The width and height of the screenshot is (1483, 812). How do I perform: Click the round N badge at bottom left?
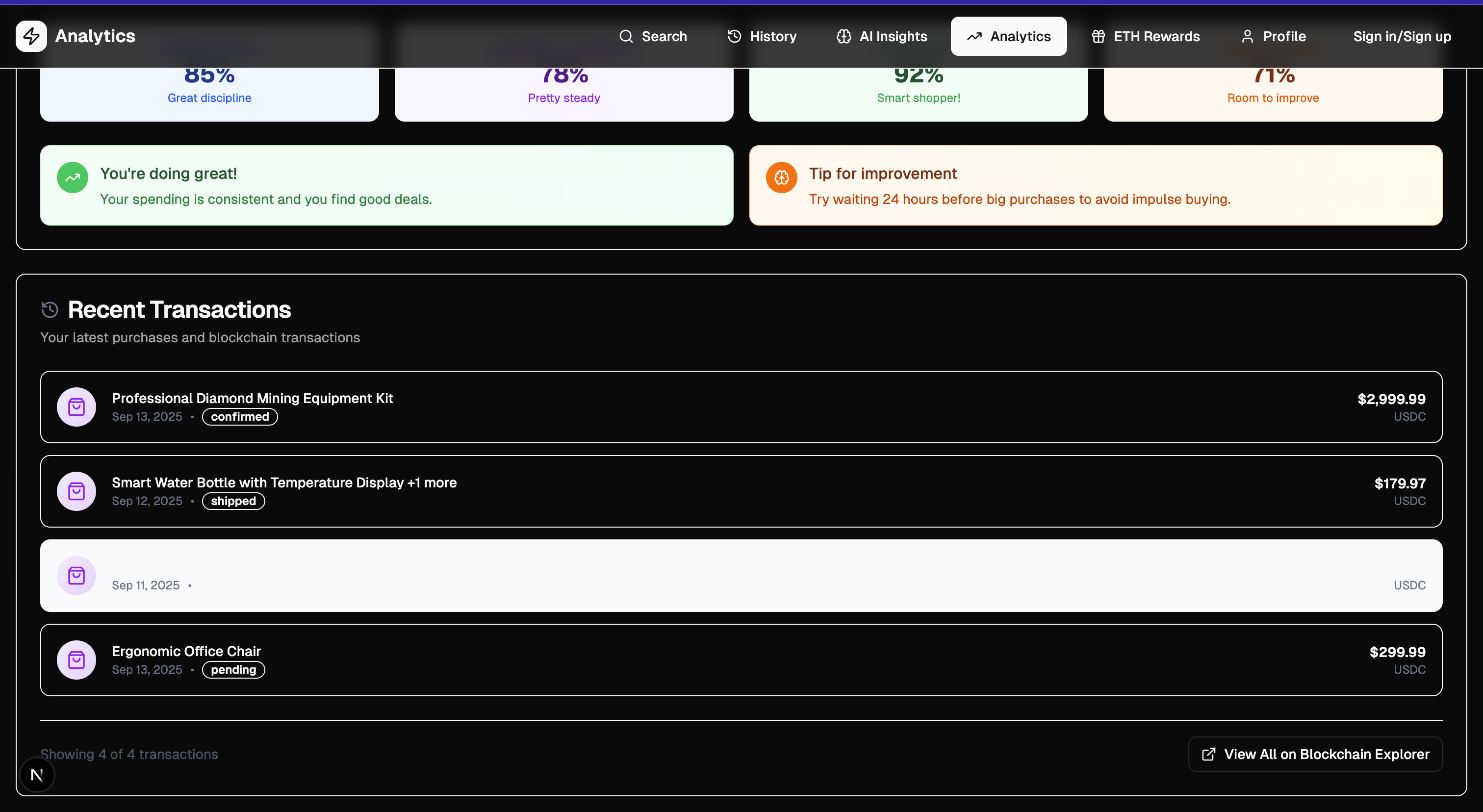[37, 775]
